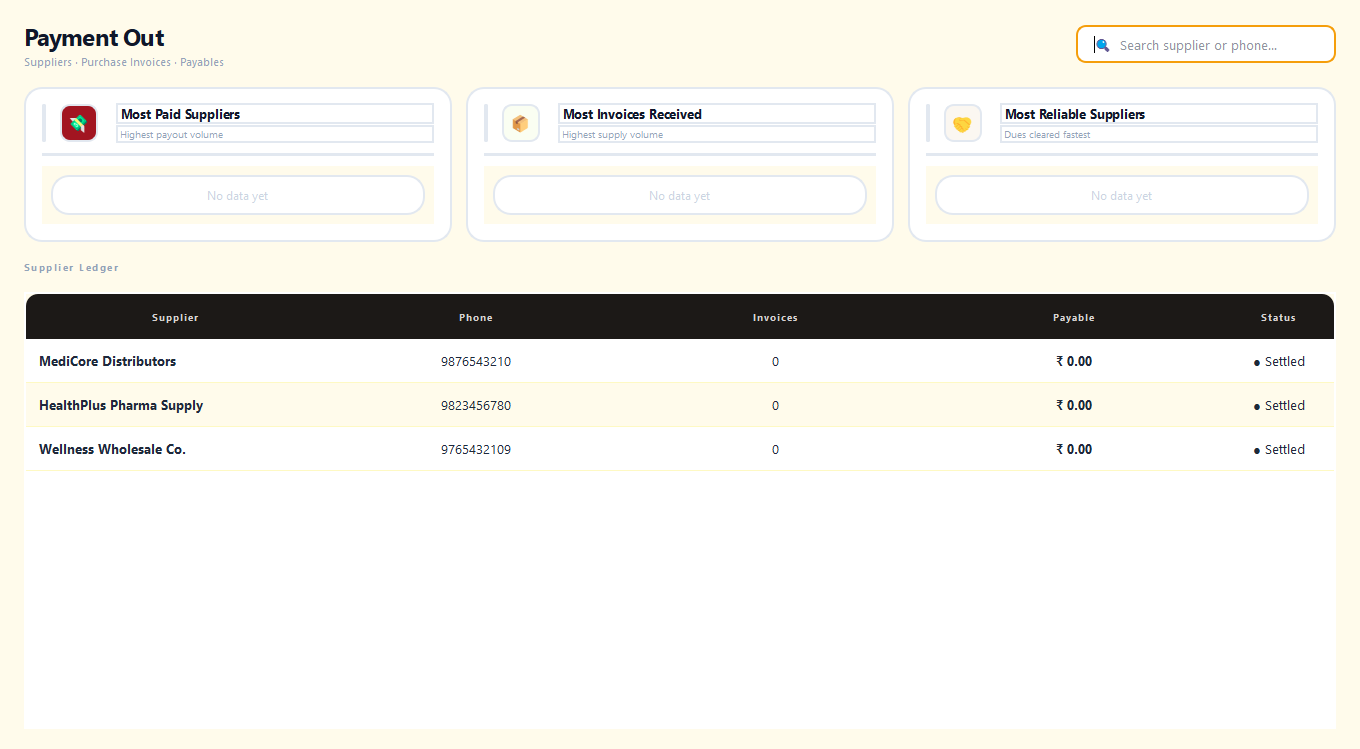Sort by the Payable column header
The width and height of the screenshot is (1360, 749).
click(x=1074, y=317)
